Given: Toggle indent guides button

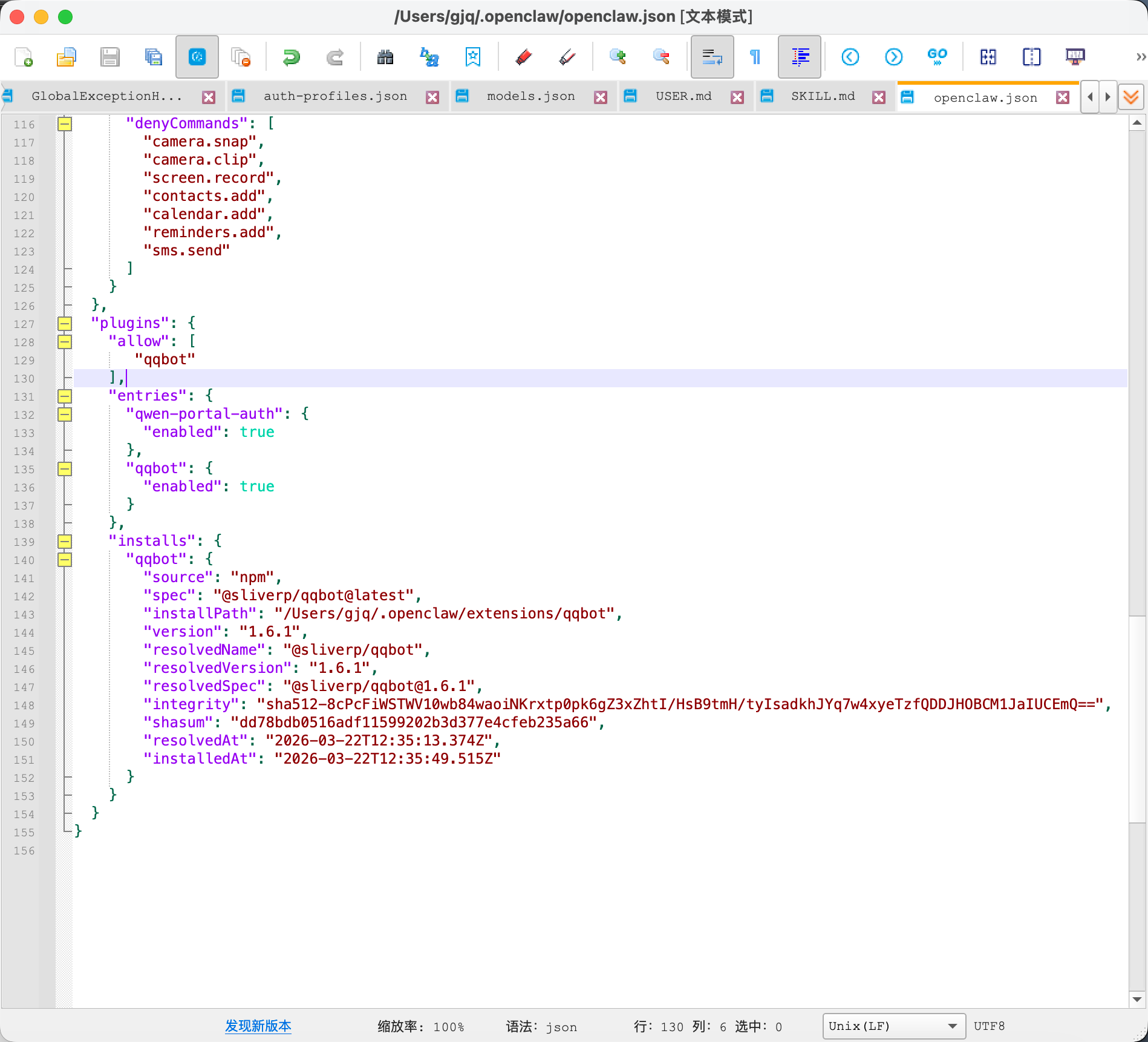Looking at the screenshot, I should point(800,57).
